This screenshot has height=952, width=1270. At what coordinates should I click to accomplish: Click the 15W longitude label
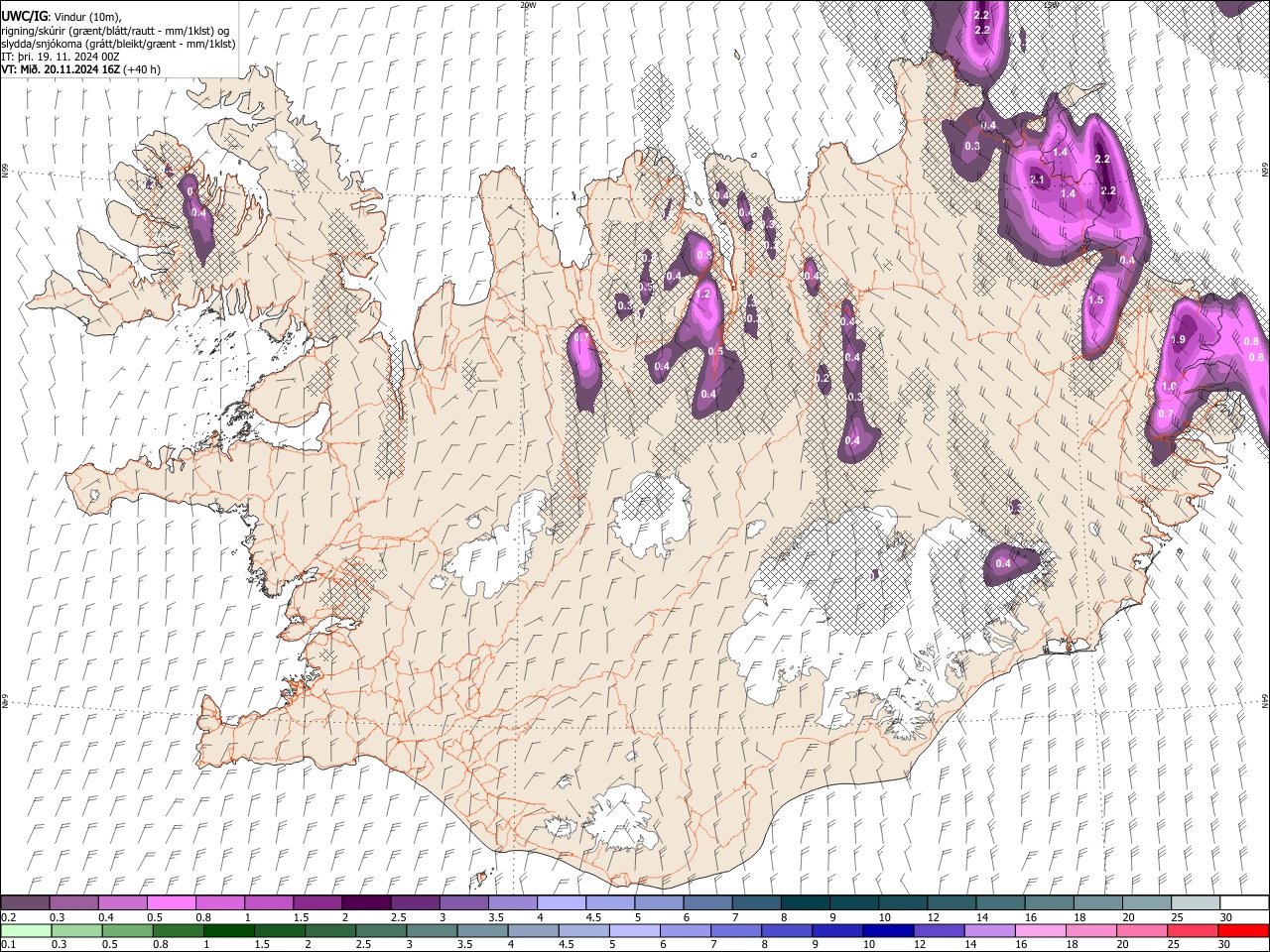[1052, 4]
